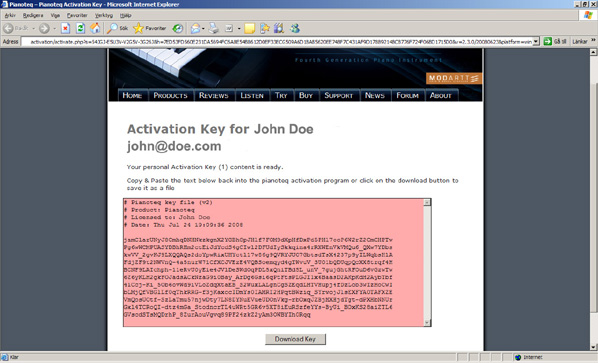The image size is (598, 363).
Task: Click inside the pink activation key text area
Action: [273, 262]
